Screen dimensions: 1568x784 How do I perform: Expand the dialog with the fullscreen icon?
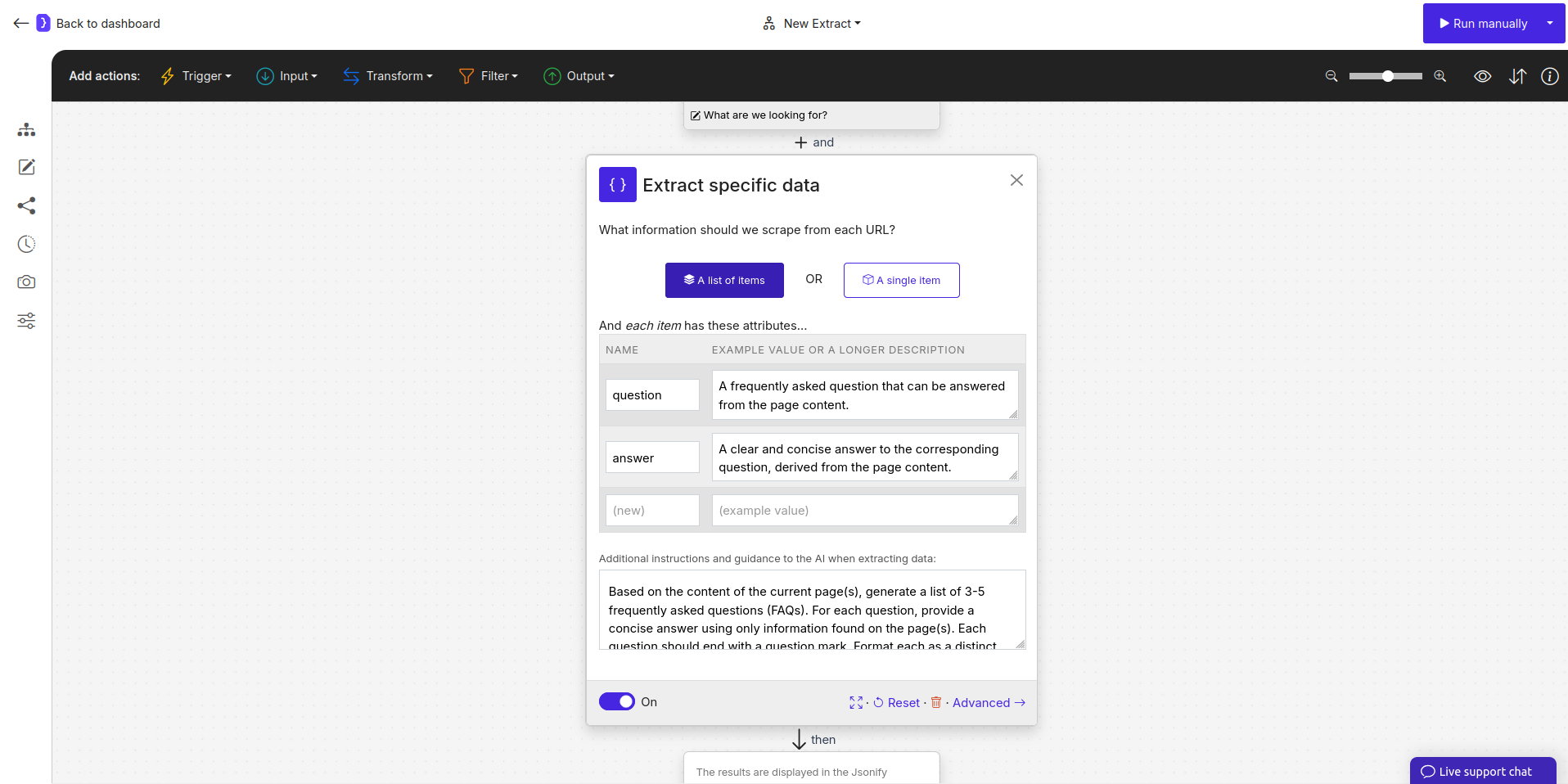click(856, 702)
